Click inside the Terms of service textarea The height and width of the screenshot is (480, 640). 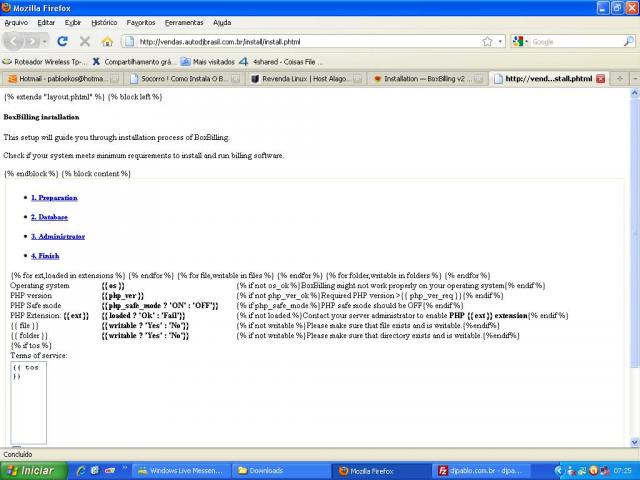pos(29,403)
